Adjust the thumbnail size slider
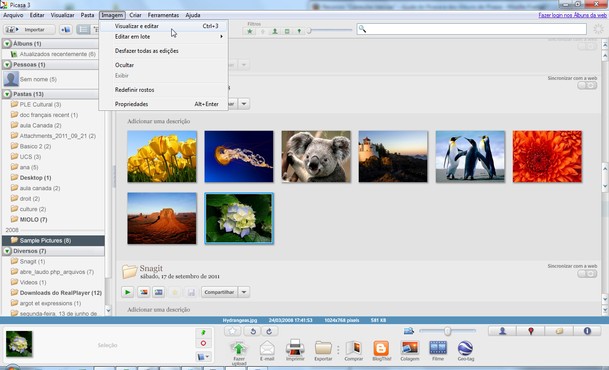609x370 pixels. 447,331
